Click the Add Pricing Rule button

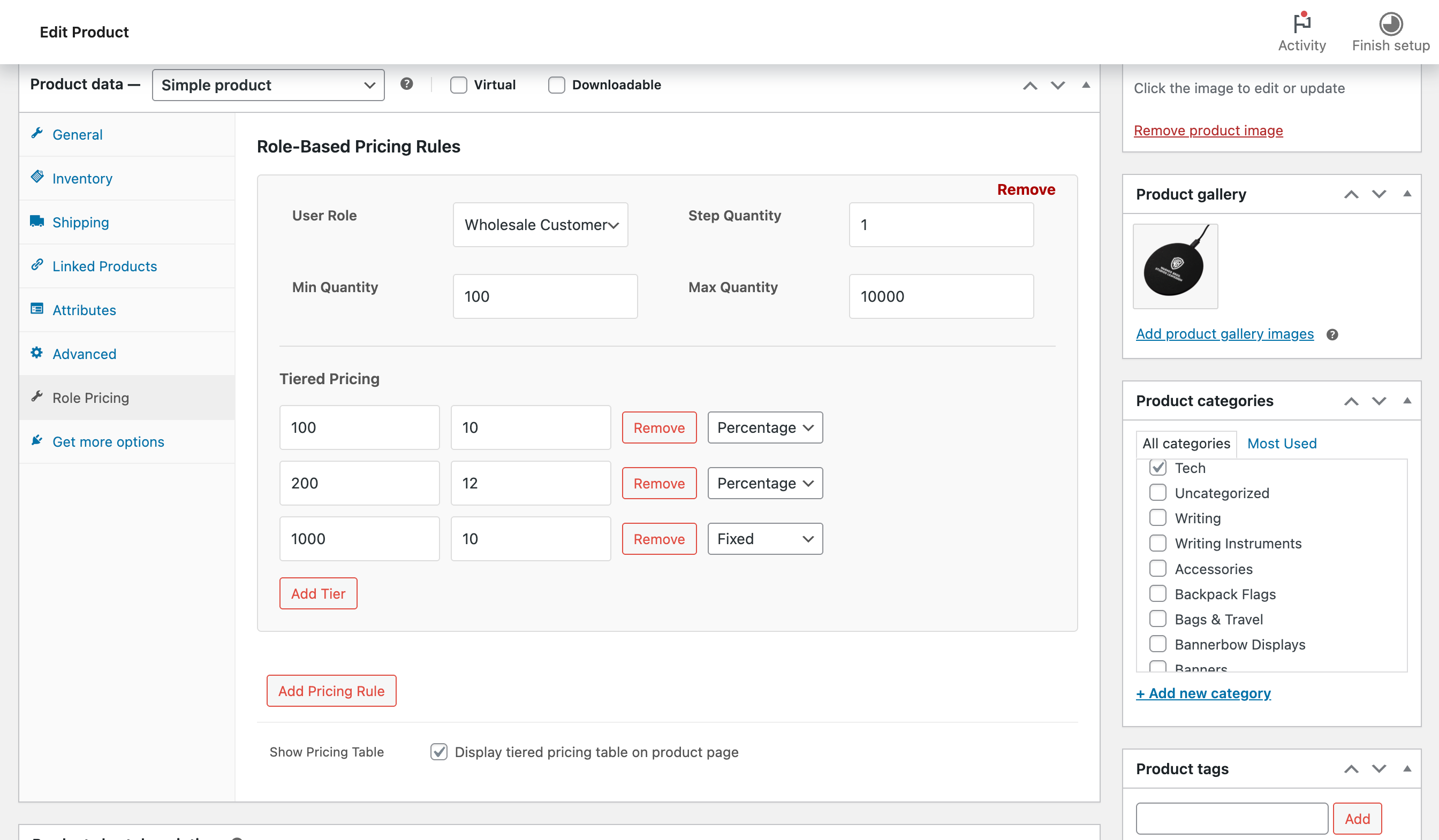331,691
